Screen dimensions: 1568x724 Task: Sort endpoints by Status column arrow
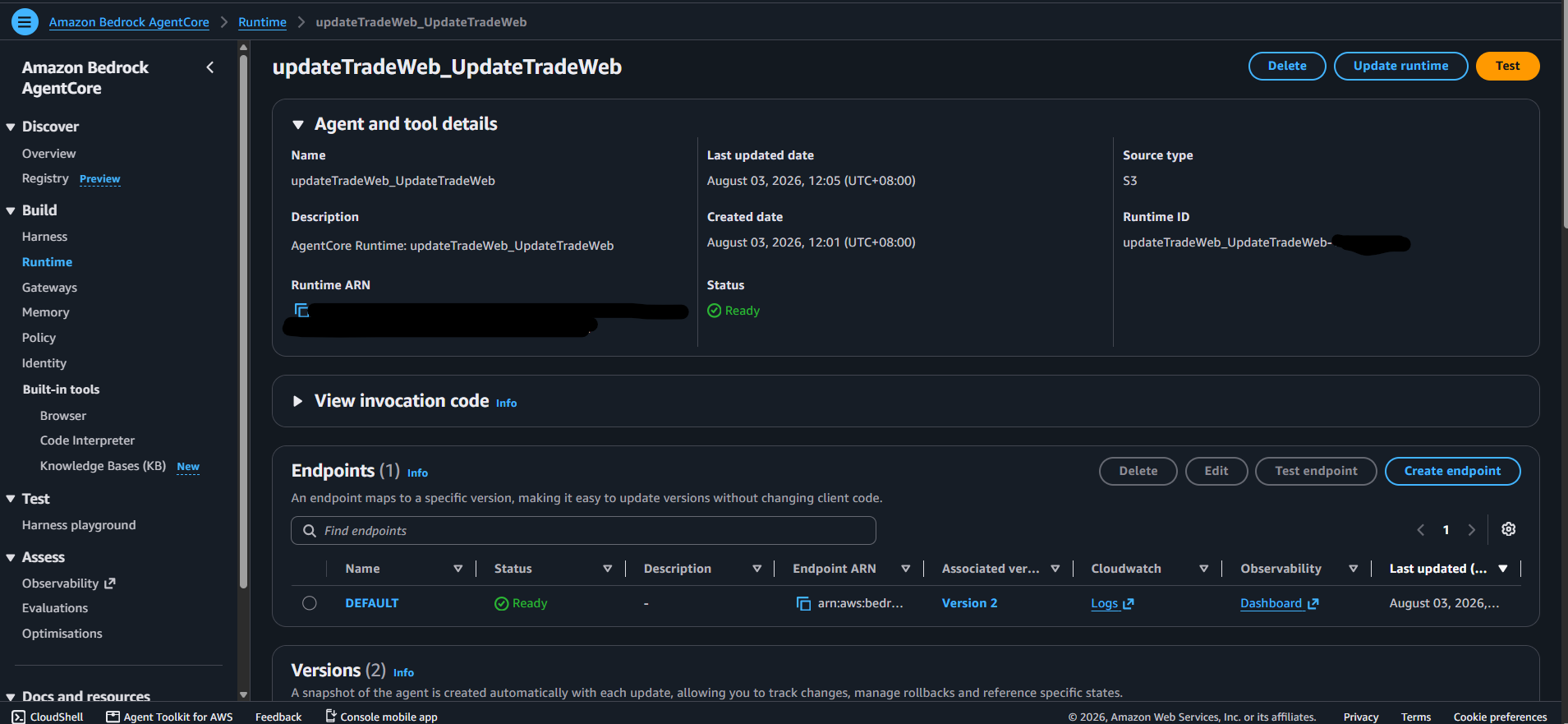tap(608, 569)
